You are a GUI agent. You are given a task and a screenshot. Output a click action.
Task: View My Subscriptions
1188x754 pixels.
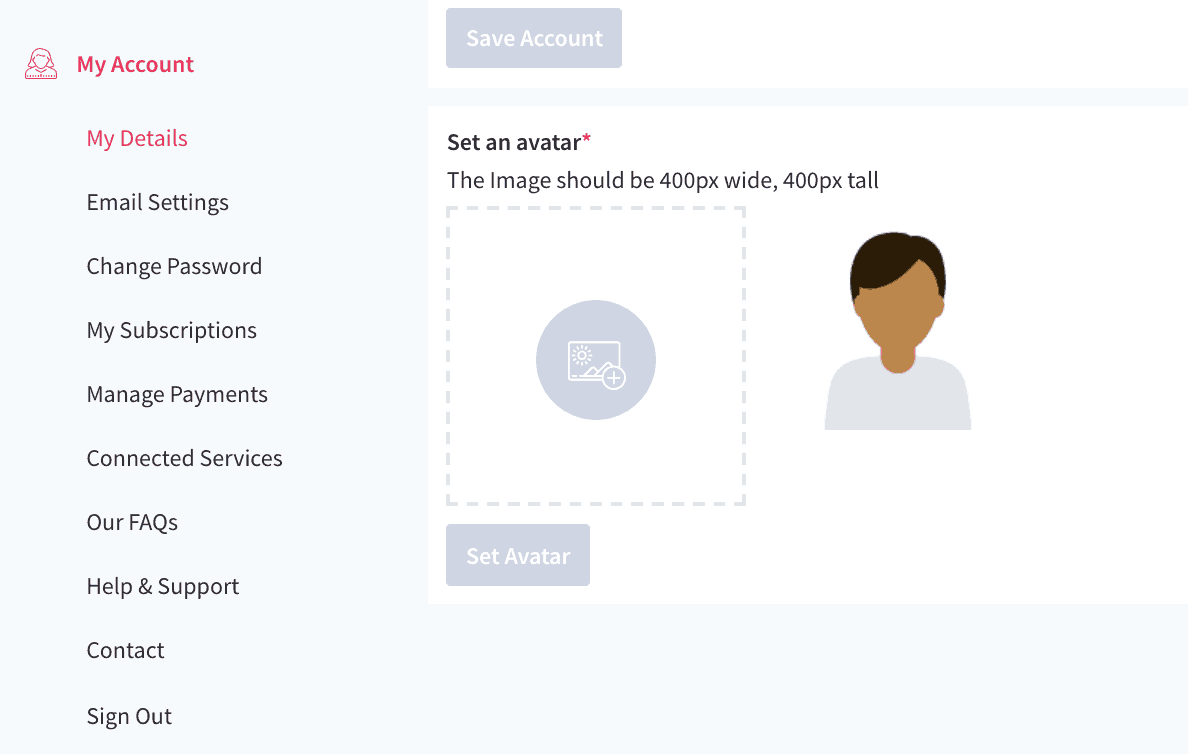[171, 330]
